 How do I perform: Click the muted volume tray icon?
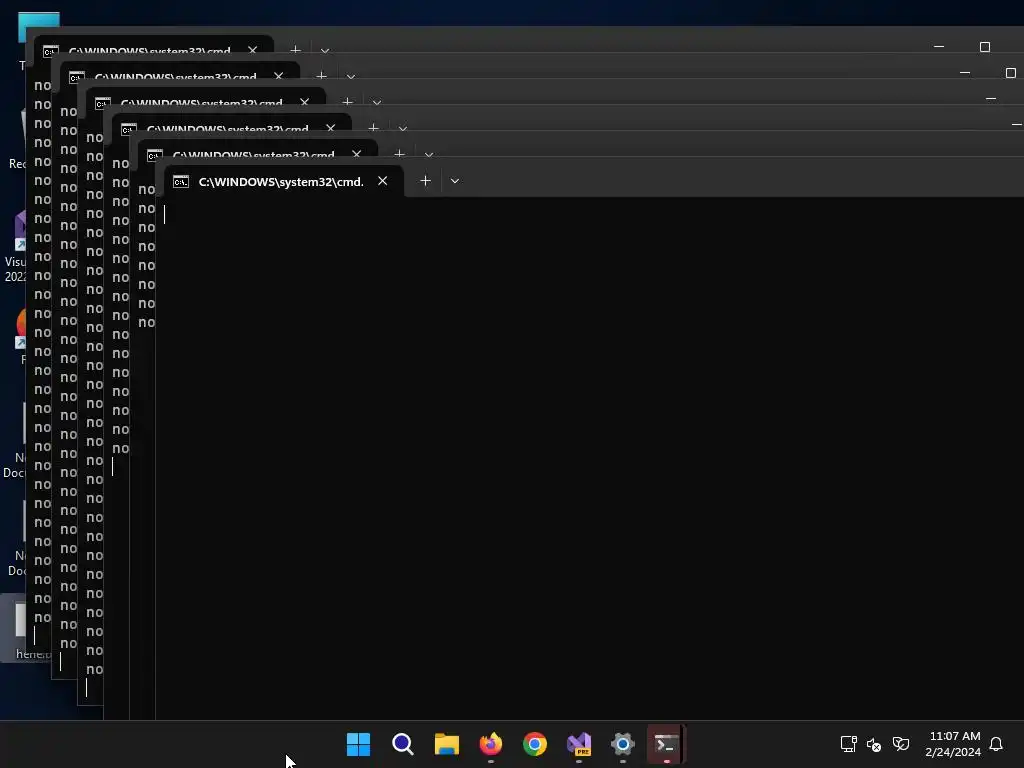pyautogui.click(x=874, y=744)
